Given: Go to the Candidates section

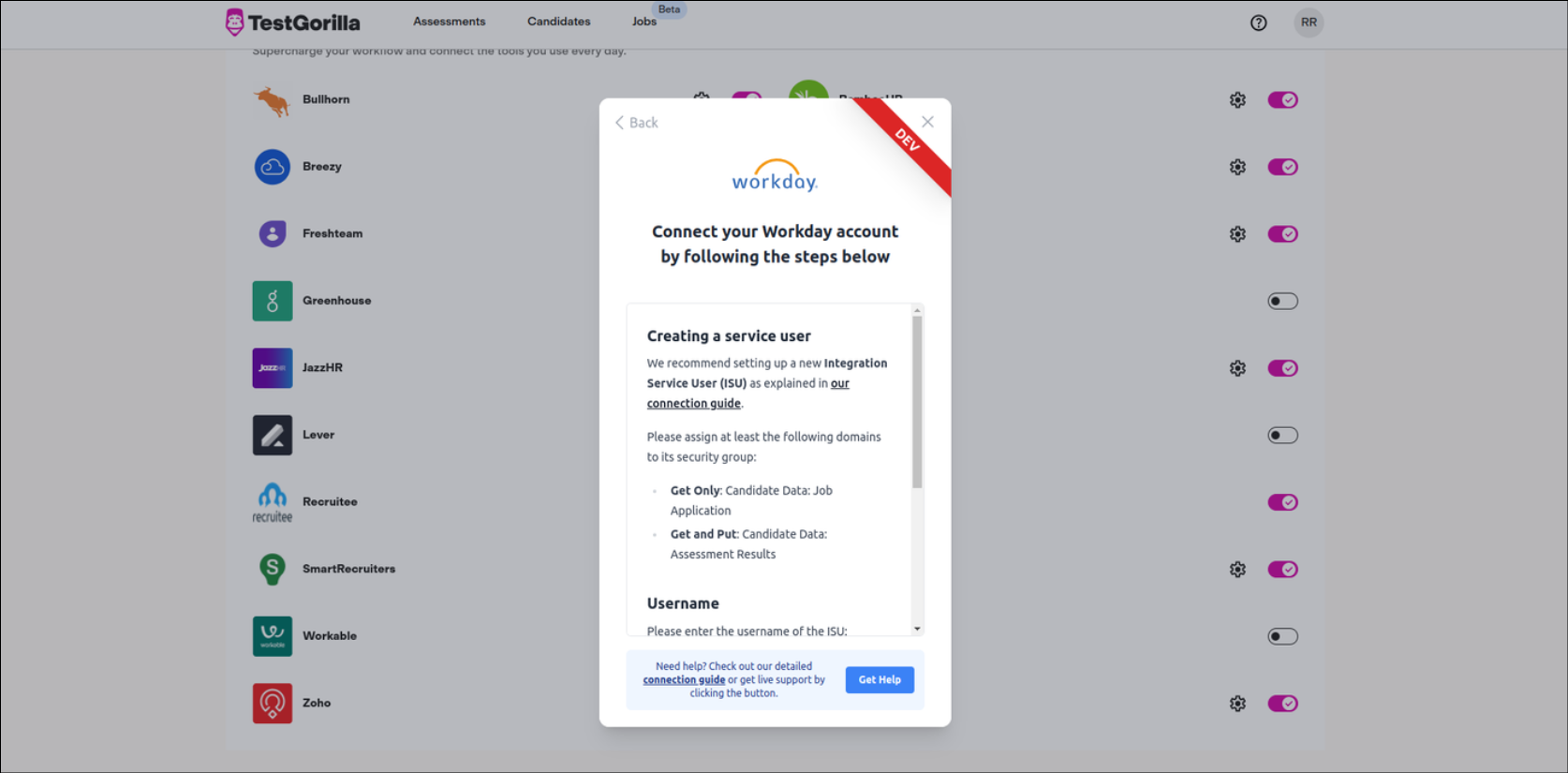Looking at the screenshot, I should (558, 22).
